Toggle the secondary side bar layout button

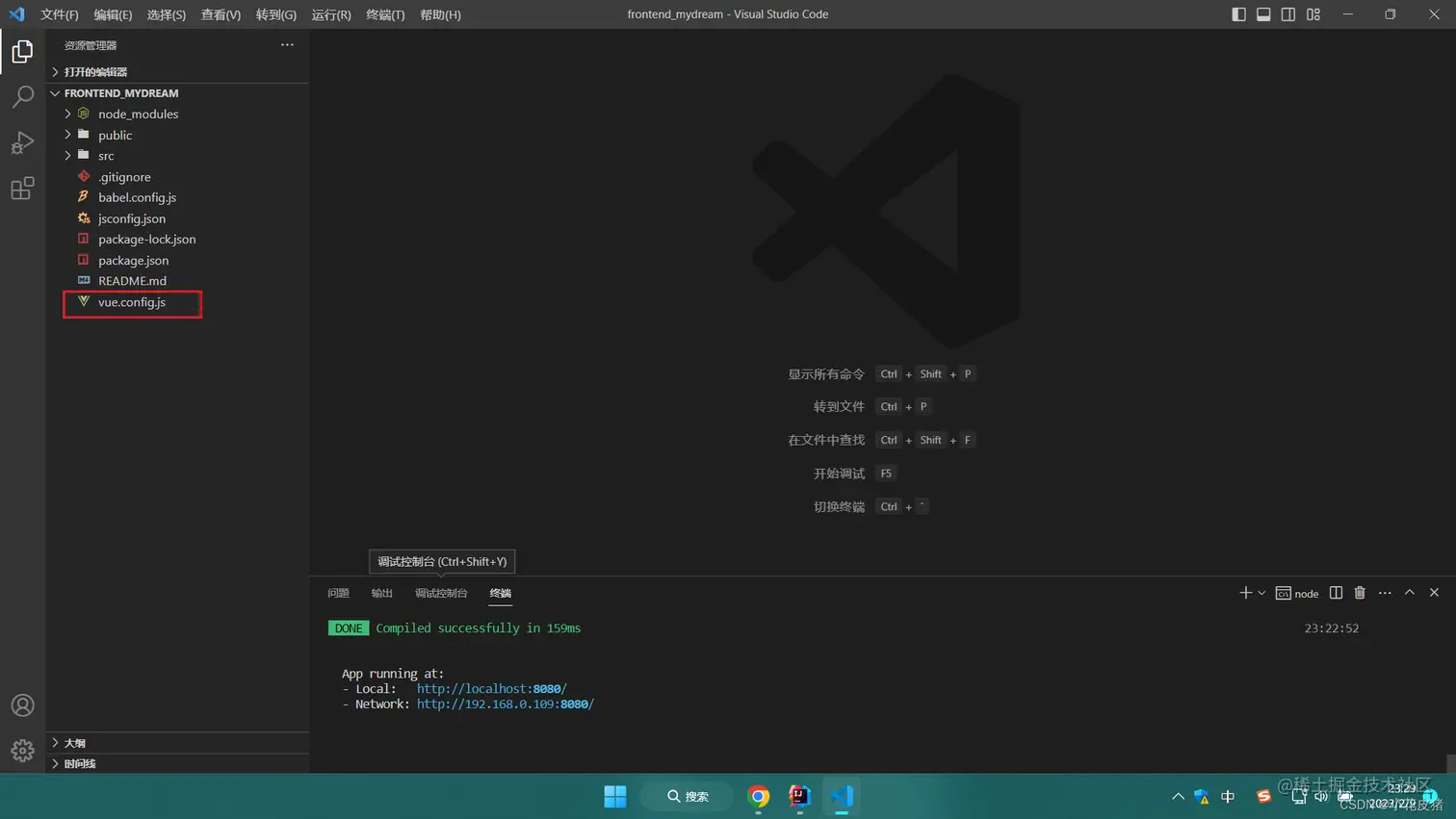[x=1288, y=14]
